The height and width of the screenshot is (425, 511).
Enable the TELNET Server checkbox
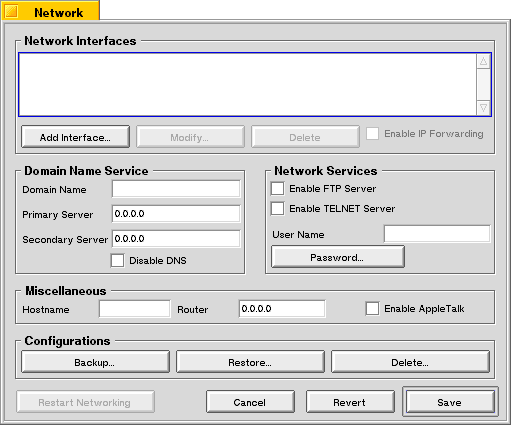[277, 209]
